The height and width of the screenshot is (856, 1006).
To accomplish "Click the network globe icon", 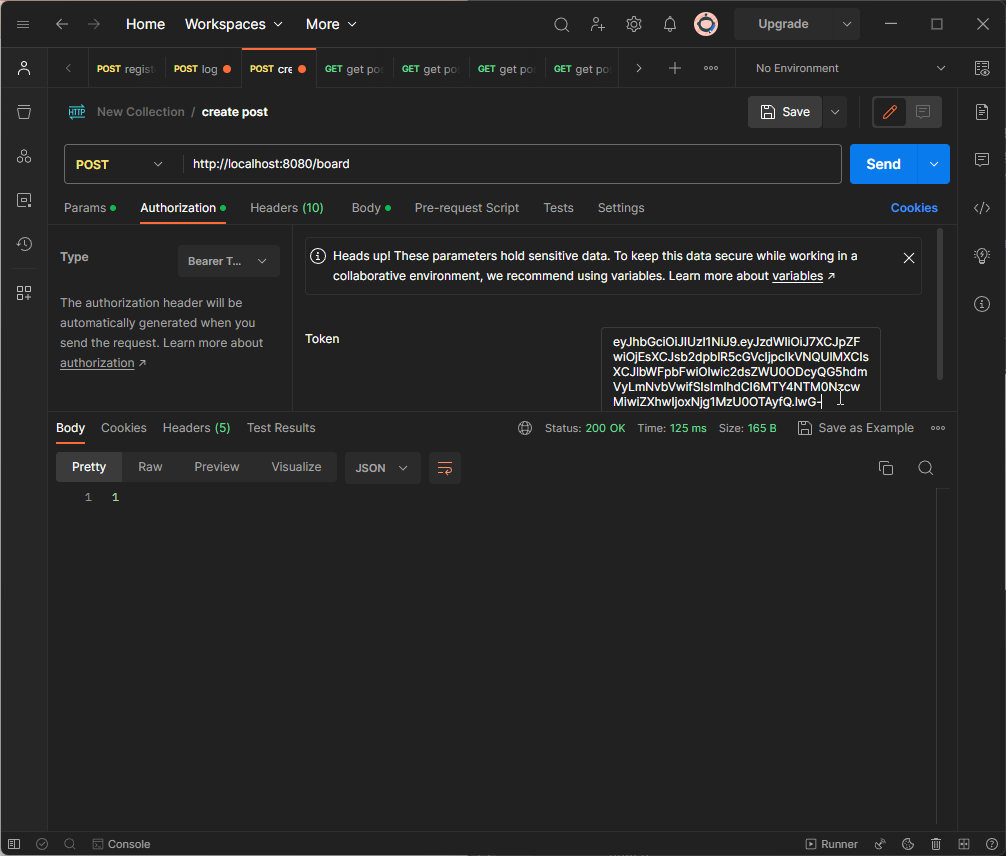I will point(525,428).
